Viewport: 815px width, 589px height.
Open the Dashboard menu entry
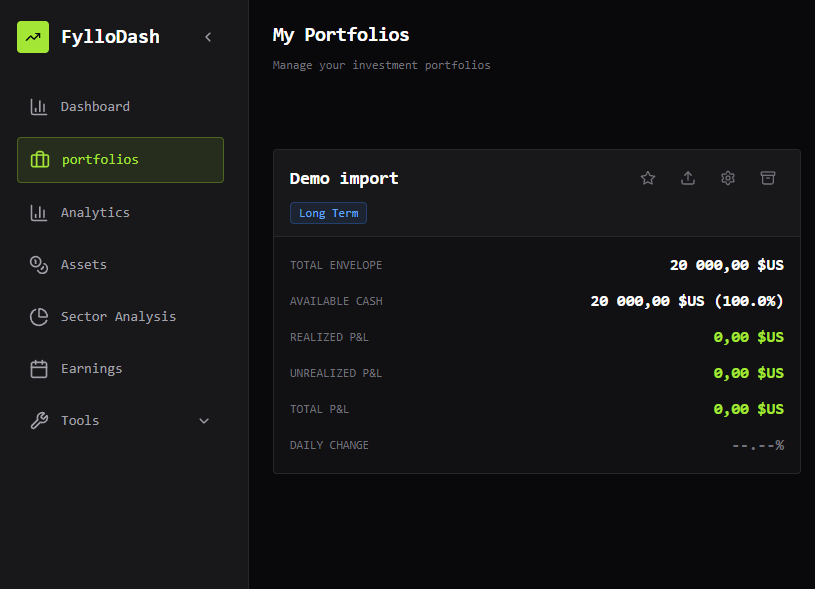click(95, 106)
